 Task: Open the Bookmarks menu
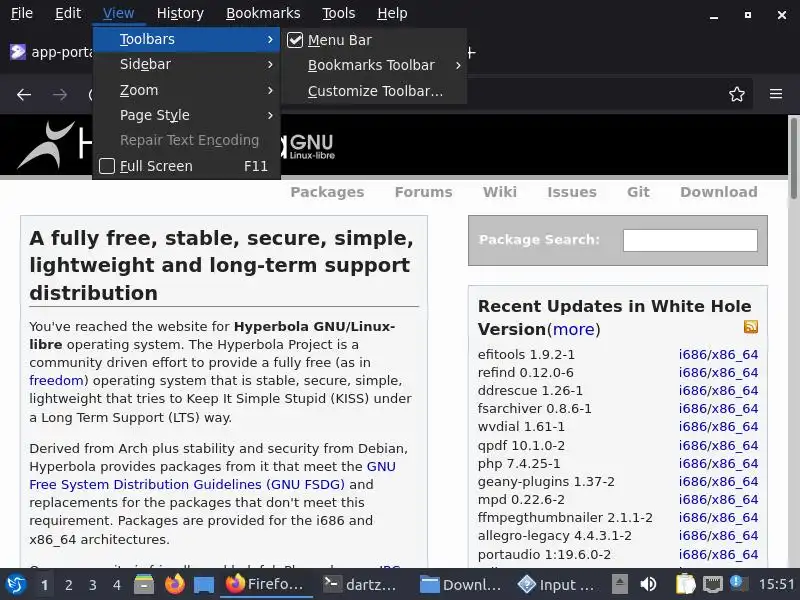pyautogui.click(x=263, y=13)
